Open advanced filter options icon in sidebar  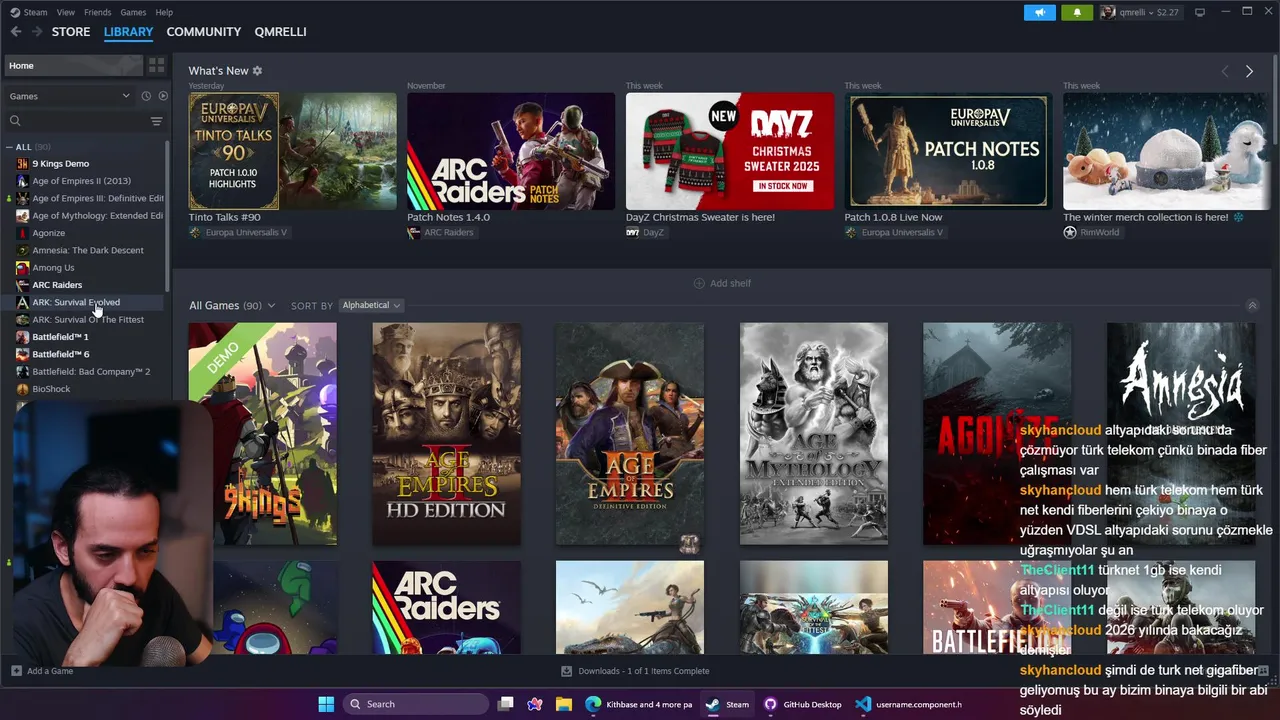(x=156, y=121)
